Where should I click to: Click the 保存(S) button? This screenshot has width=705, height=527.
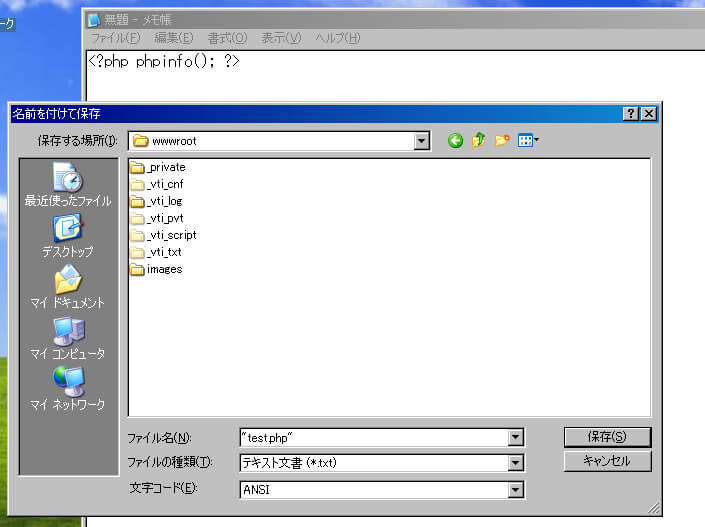click(x=607, y=437)
